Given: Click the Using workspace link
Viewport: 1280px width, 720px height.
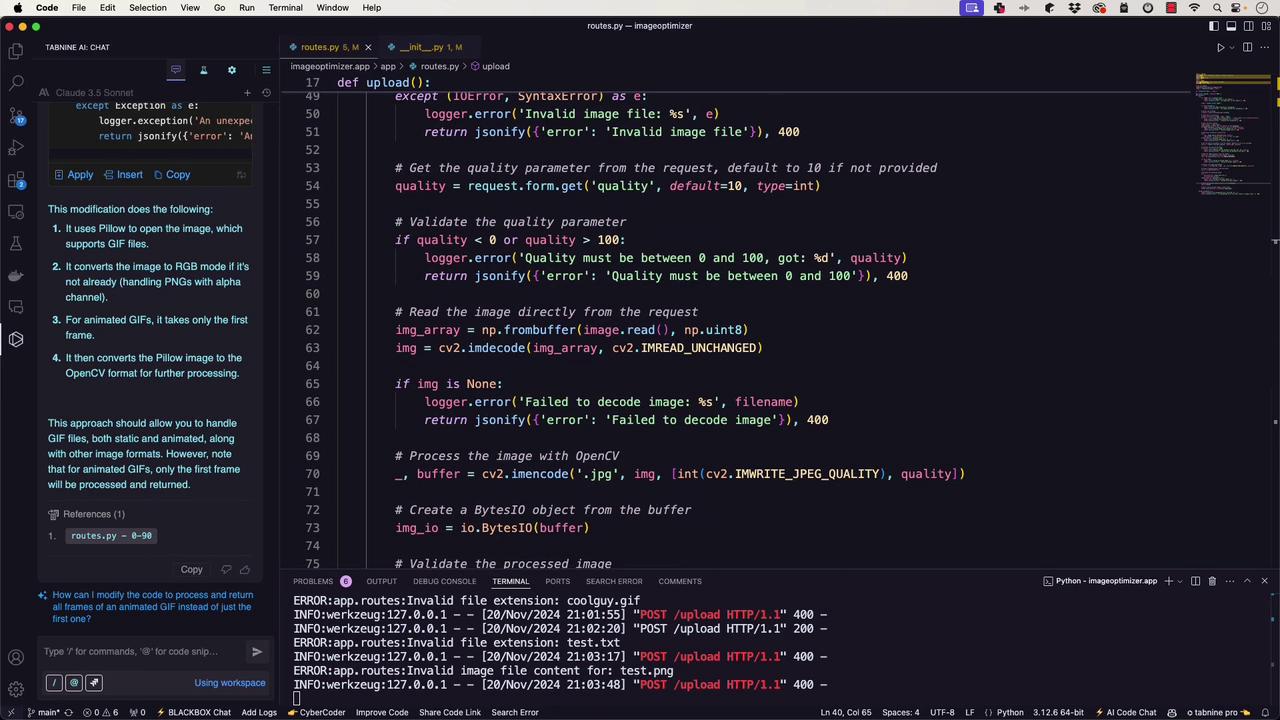Looking at the screenshot, I should pos(230,683).
